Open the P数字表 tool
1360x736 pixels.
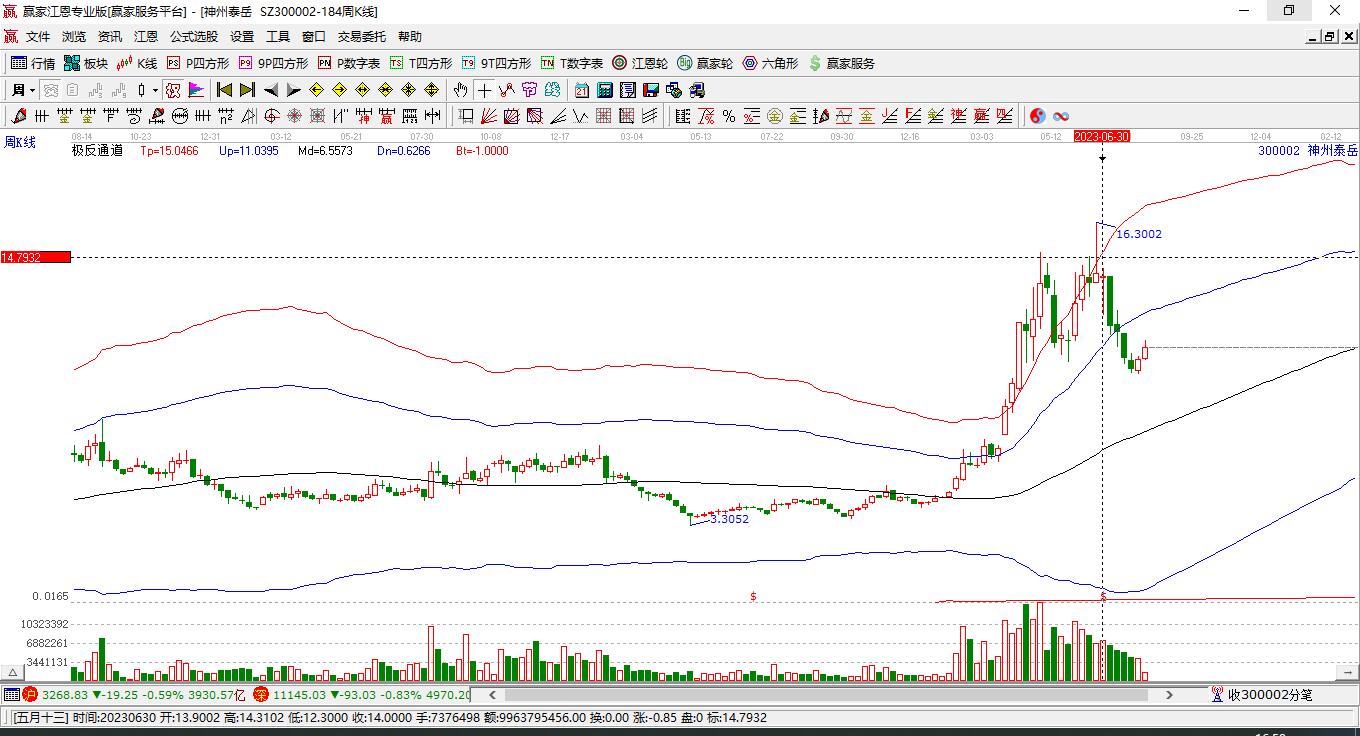(x=348, y=63)
